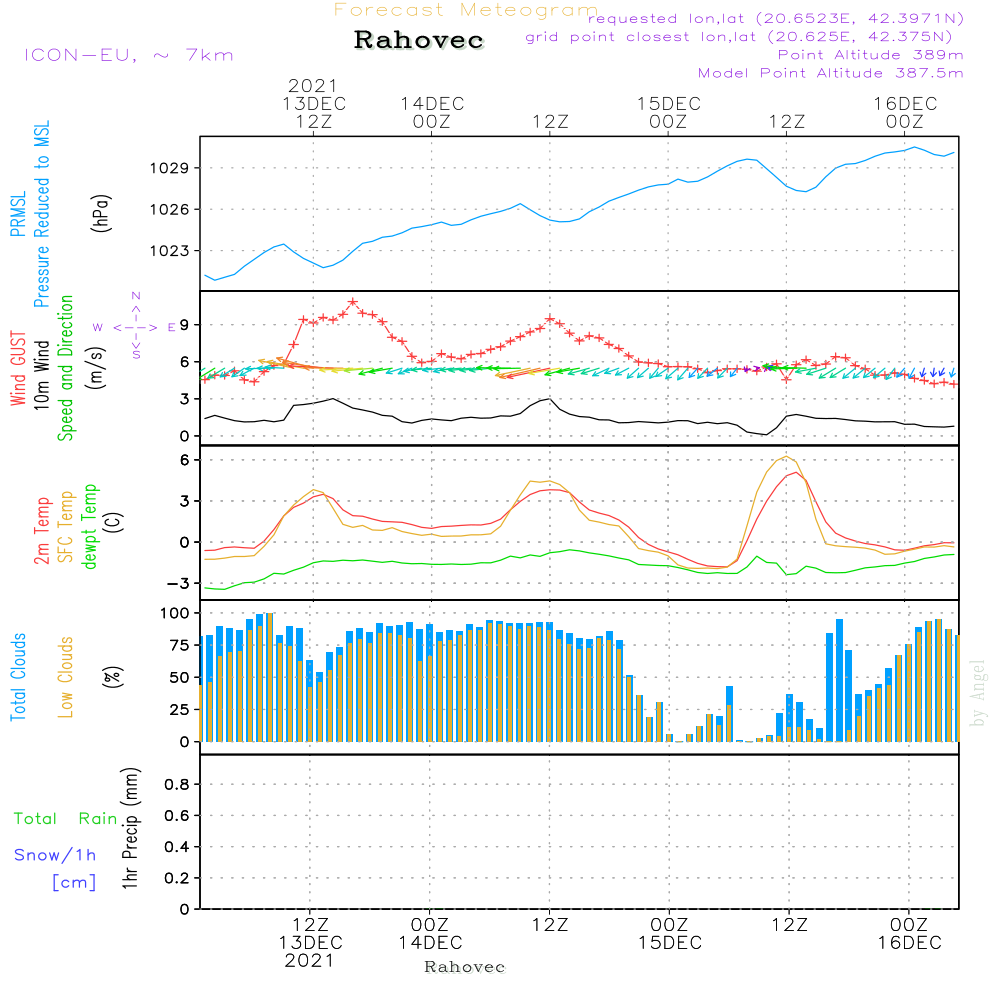Select the Snow/1h legend text
Viewport: 1000px width, 1000px height.
point(55,855)
